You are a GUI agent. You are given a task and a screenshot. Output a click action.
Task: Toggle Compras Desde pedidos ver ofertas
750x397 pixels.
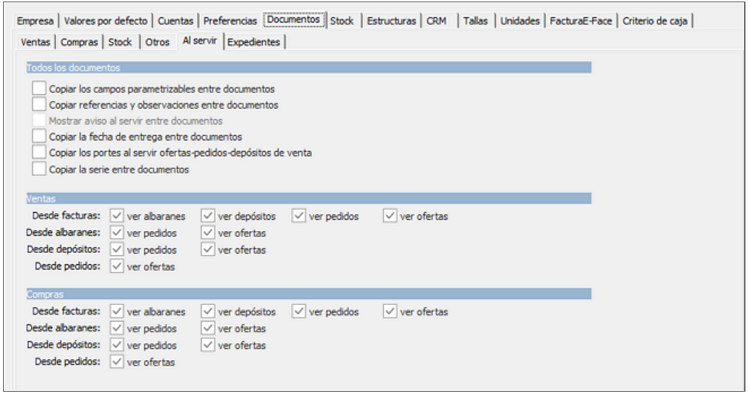(117, 362)
